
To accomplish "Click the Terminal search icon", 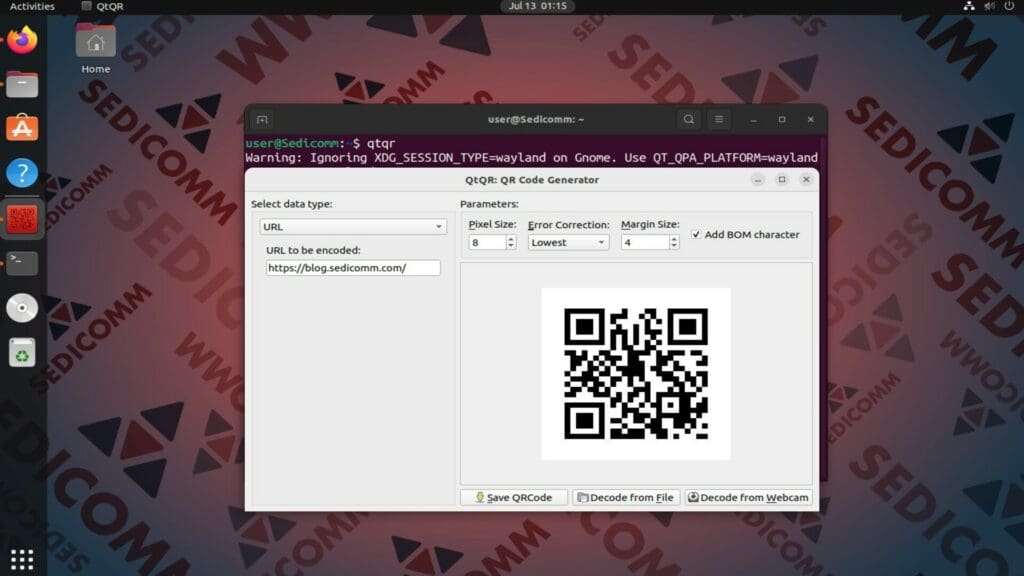I will [688, 120].
